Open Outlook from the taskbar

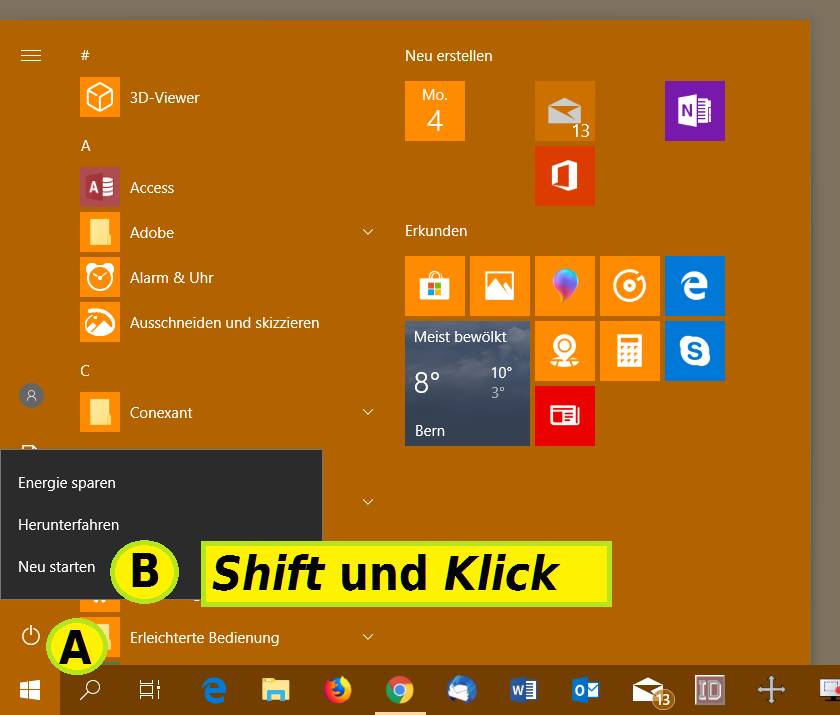(585, 690)
